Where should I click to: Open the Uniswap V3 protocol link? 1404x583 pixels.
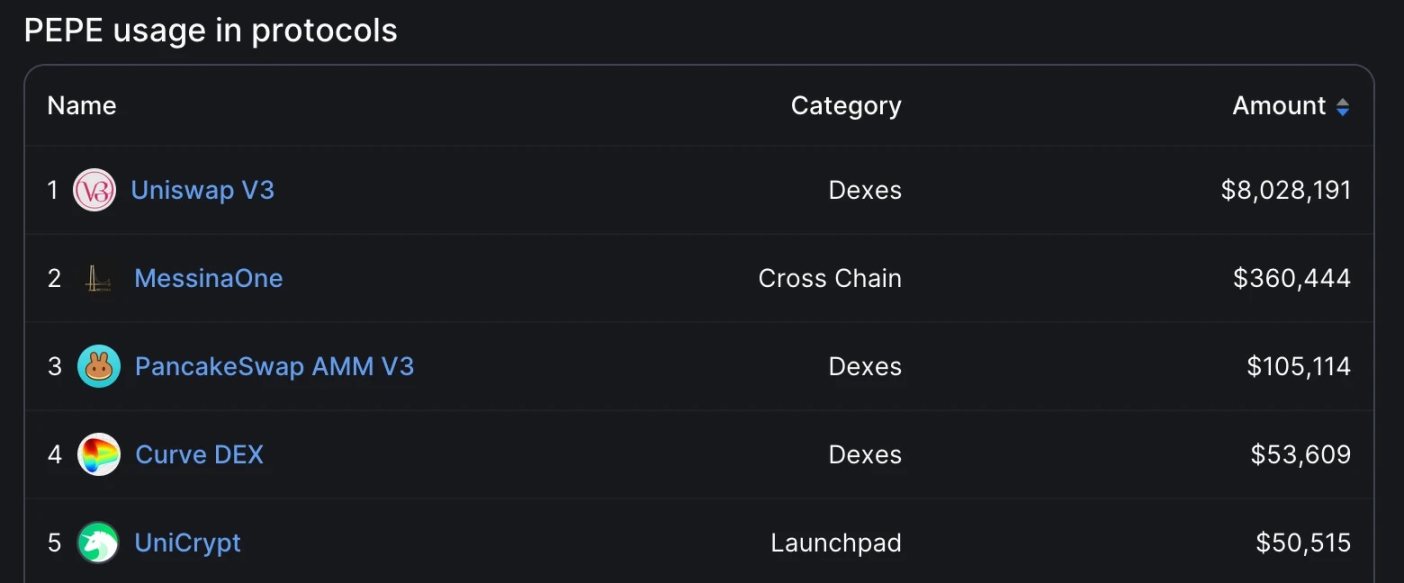(203, 190)
